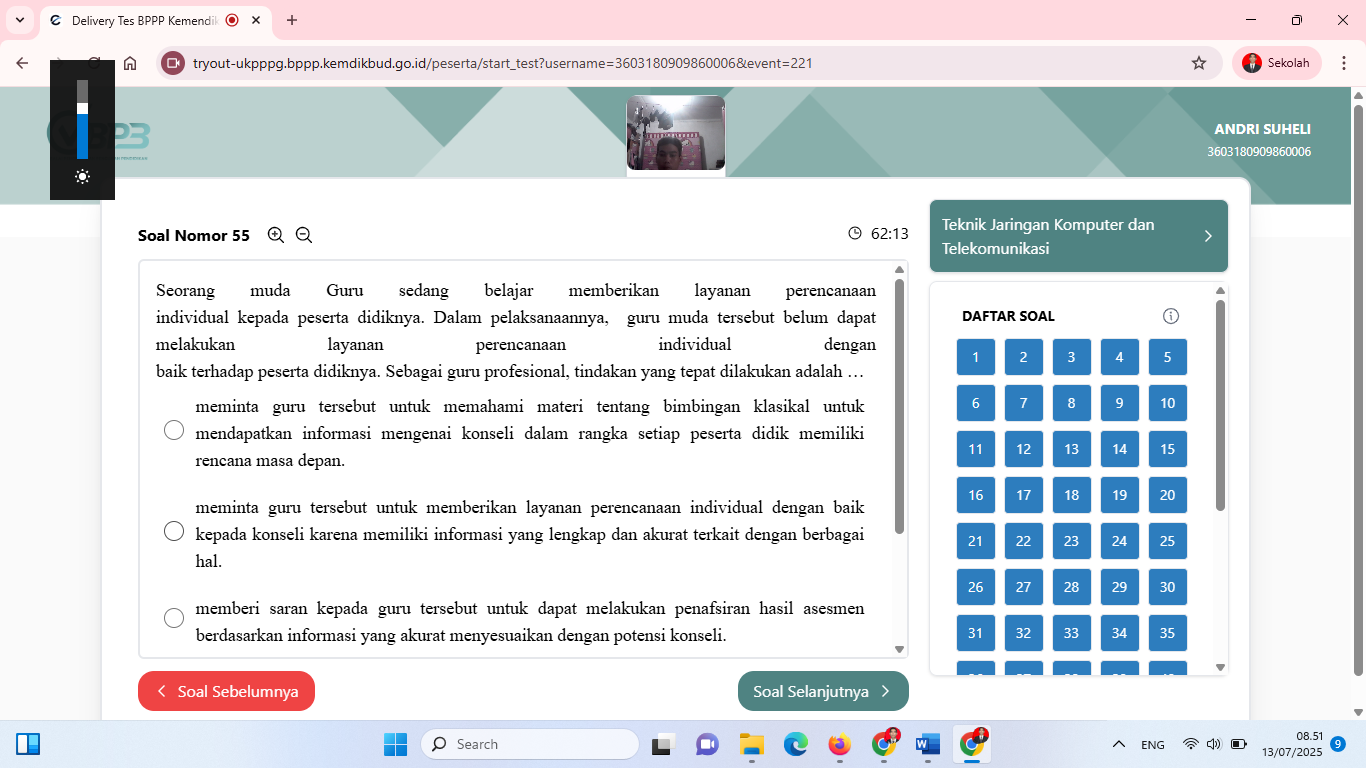The width and height of the screenshot is (1366, 768).
Task: Return to Soal Sebelumnya
Action: pos(226,690)
